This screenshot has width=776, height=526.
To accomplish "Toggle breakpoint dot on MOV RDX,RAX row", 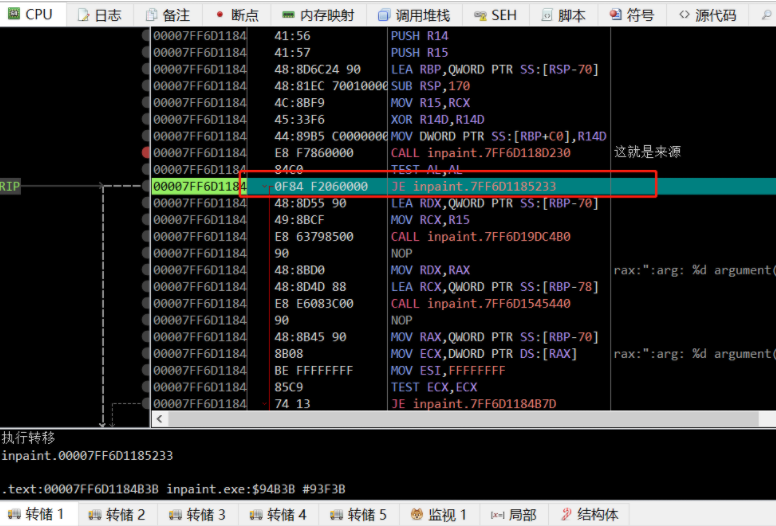I will coord(146,270).
